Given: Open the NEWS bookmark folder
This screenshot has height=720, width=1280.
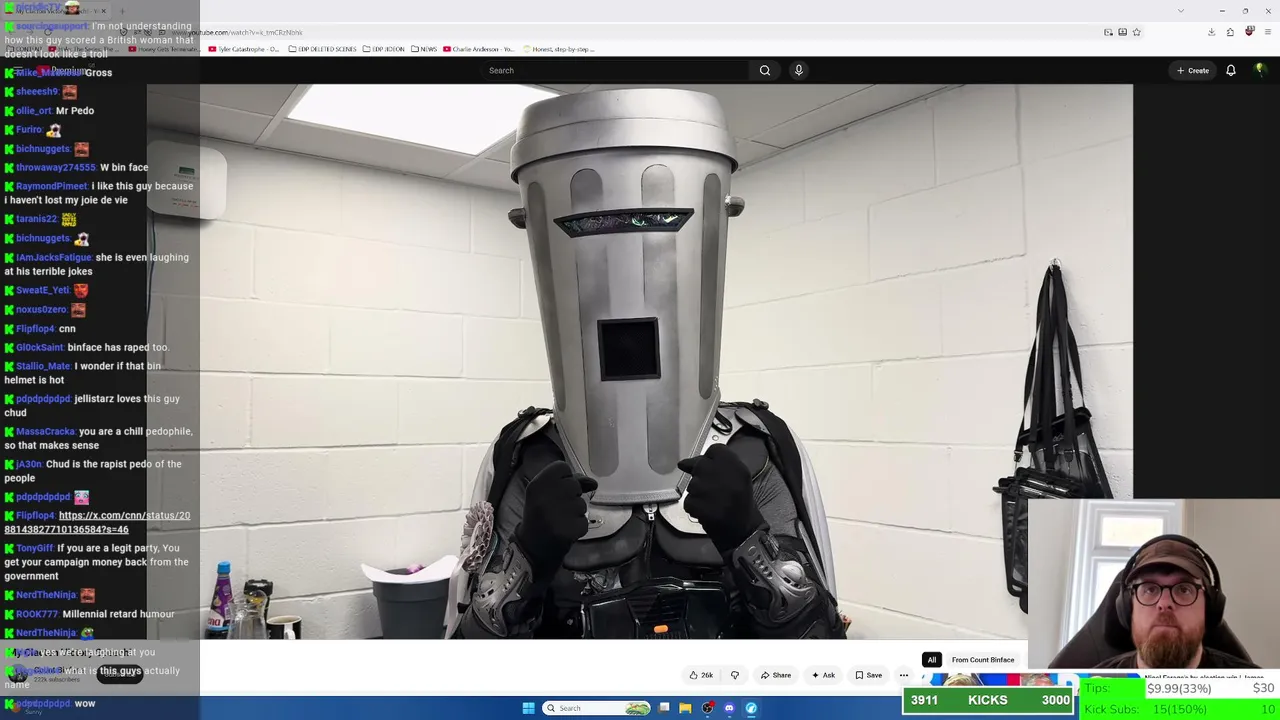Looking at the screenshot, I should click(x=424, y=49).
